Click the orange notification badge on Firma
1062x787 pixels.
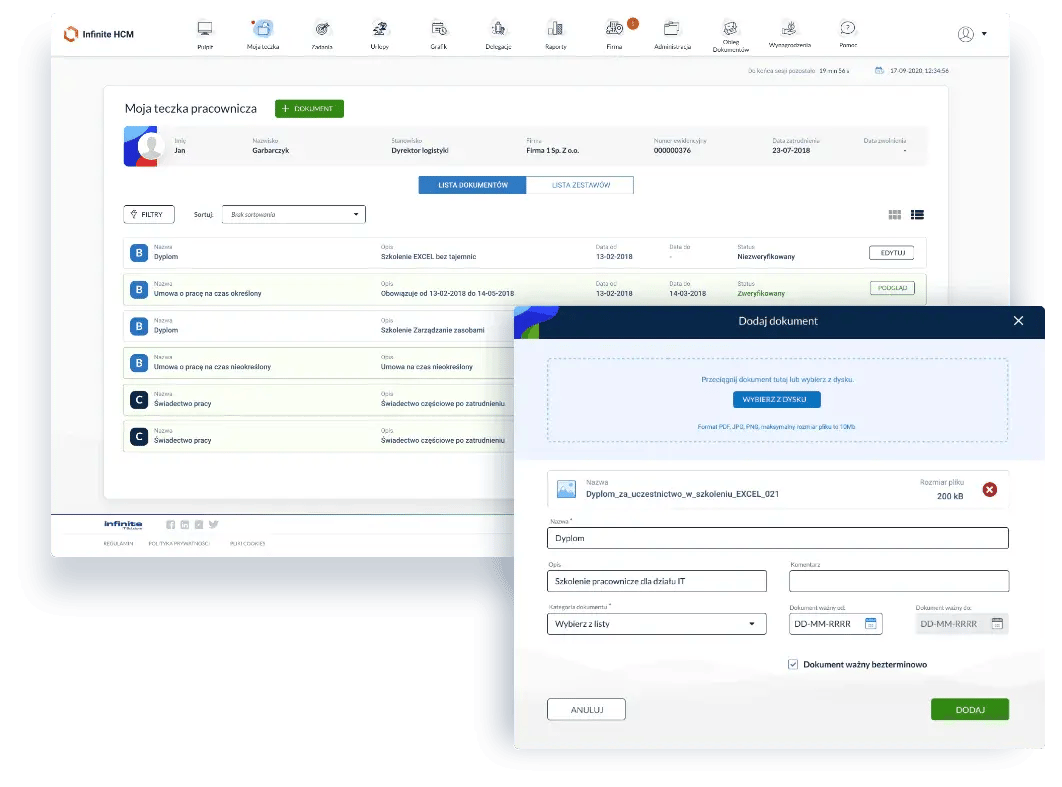(633, 24)
